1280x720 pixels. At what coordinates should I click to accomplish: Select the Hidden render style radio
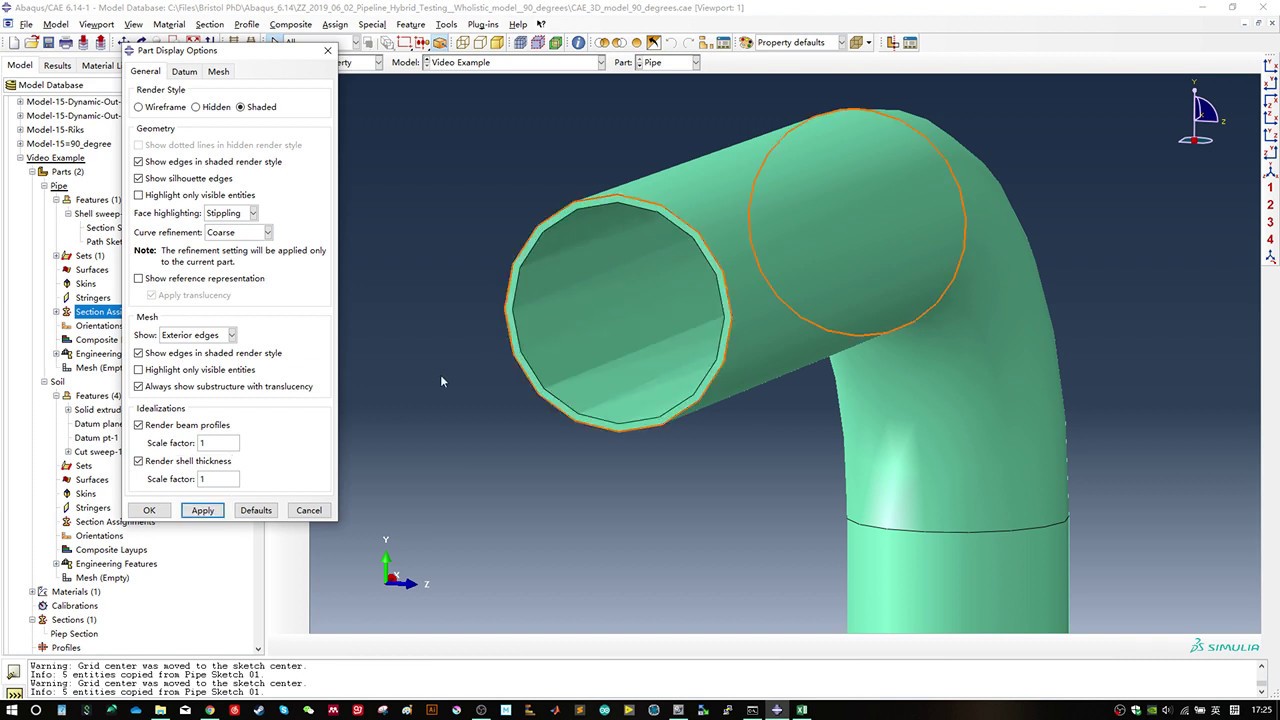[x=196, y=107]
